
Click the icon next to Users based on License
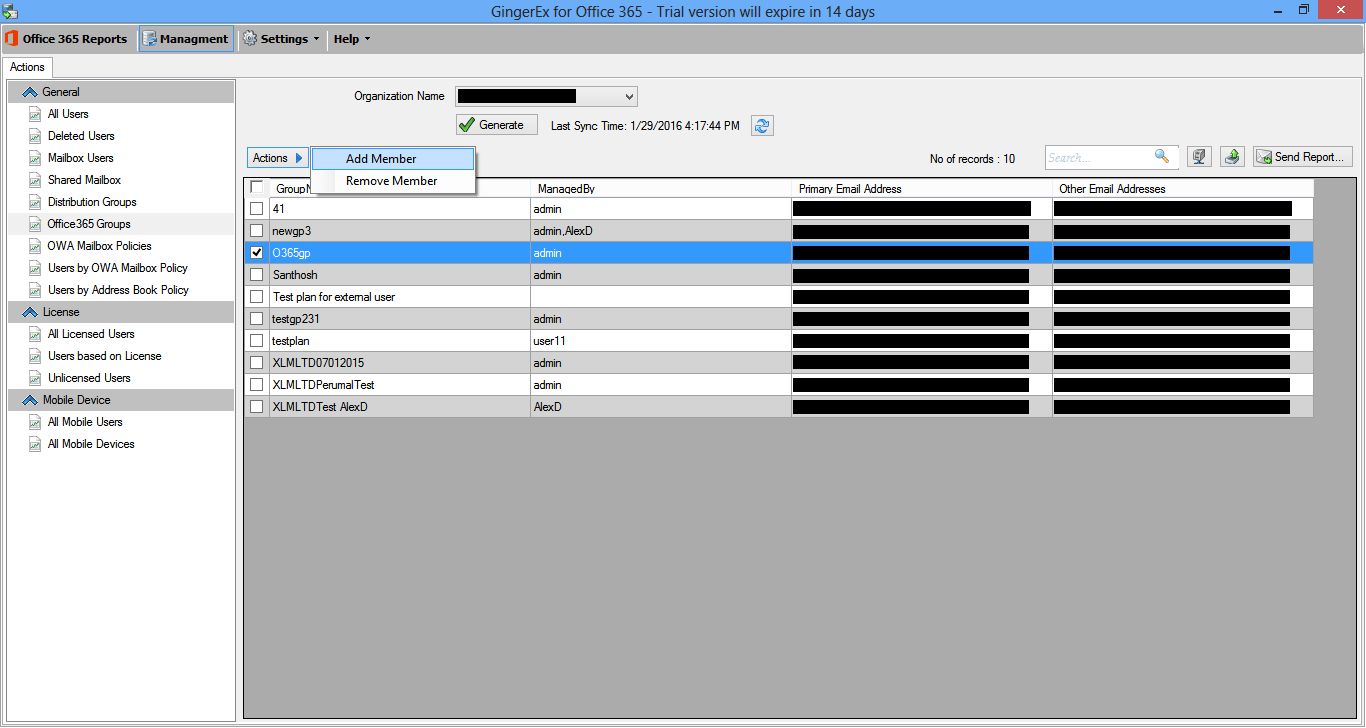(35, 356)
